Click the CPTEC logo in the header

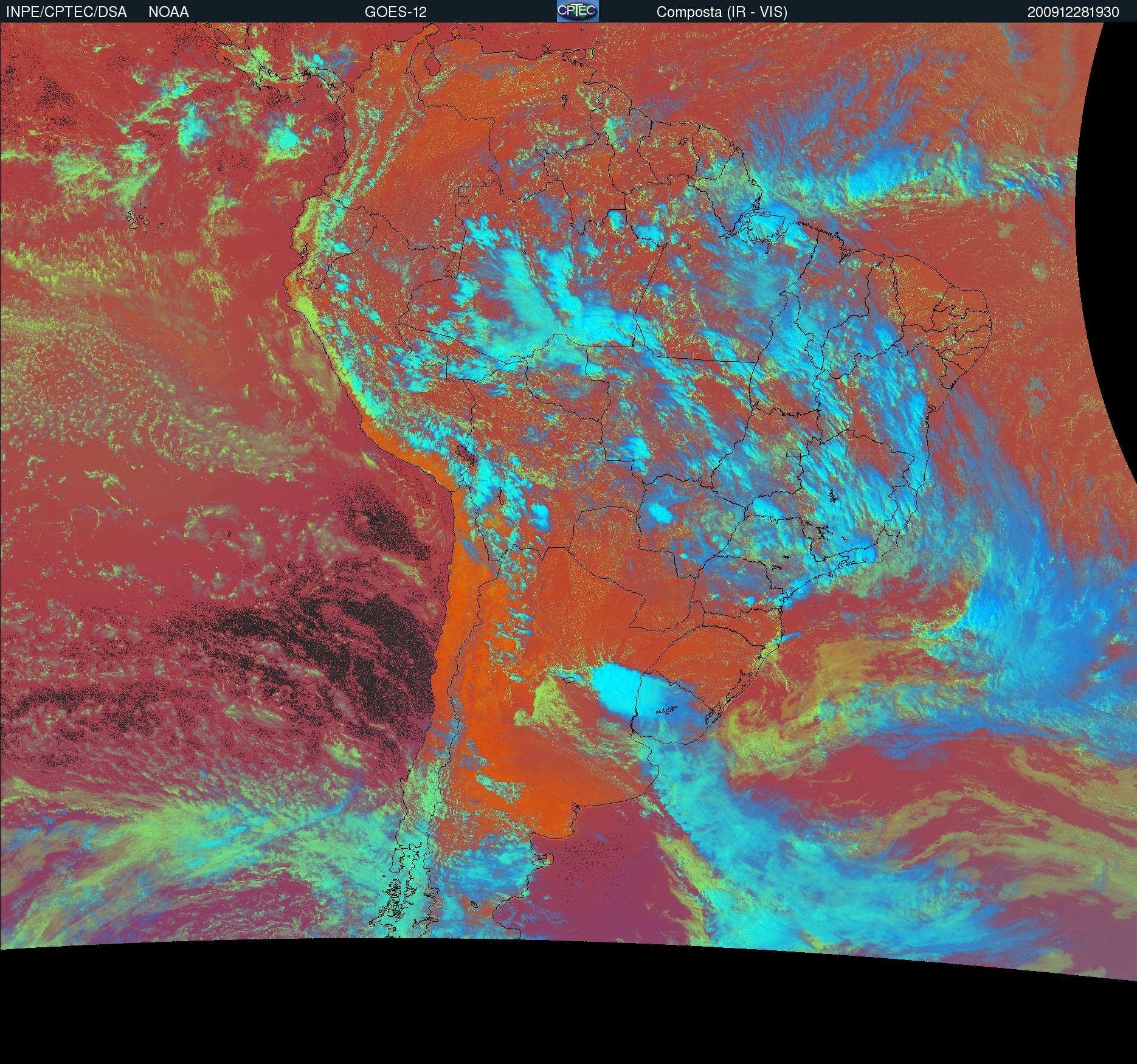point(578,11)
